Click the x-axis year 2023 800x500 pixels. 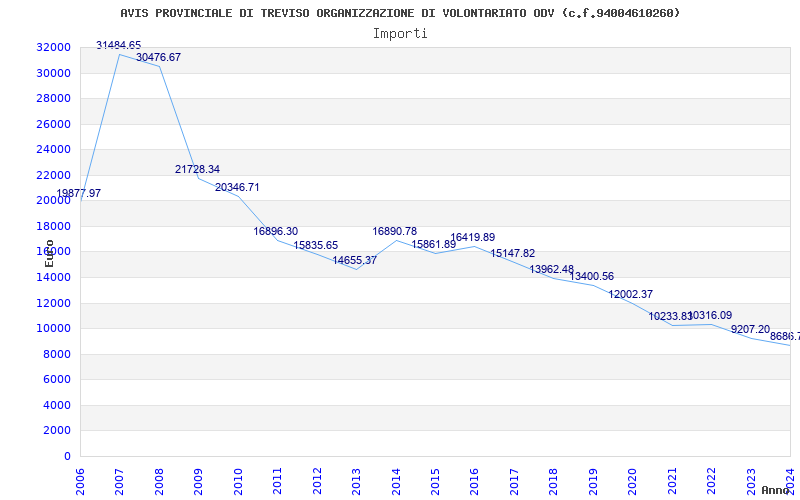(x=751, y=481)
